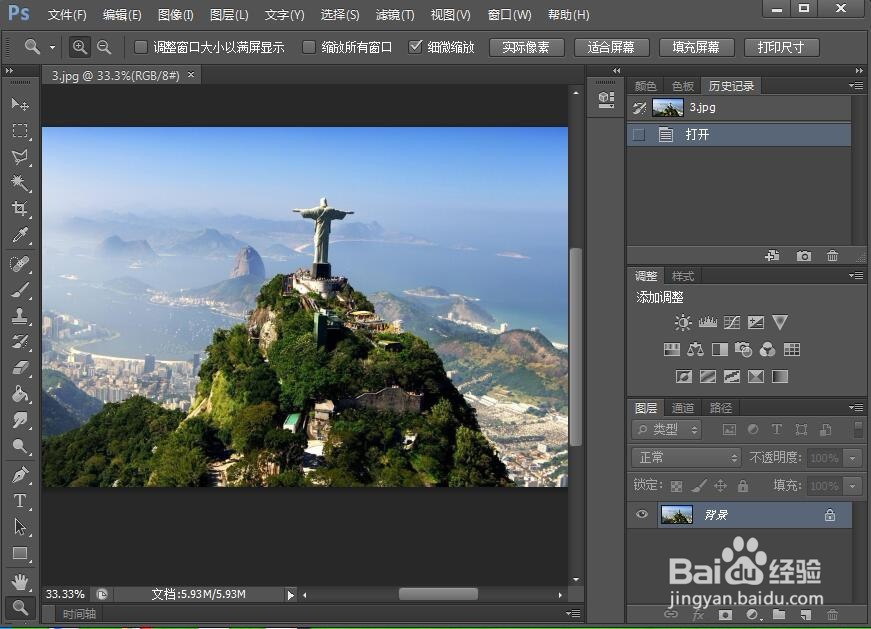Open the layer filter type dropdown
The image size is (871, 629).
pyautogui.click(x=667, y=430)
